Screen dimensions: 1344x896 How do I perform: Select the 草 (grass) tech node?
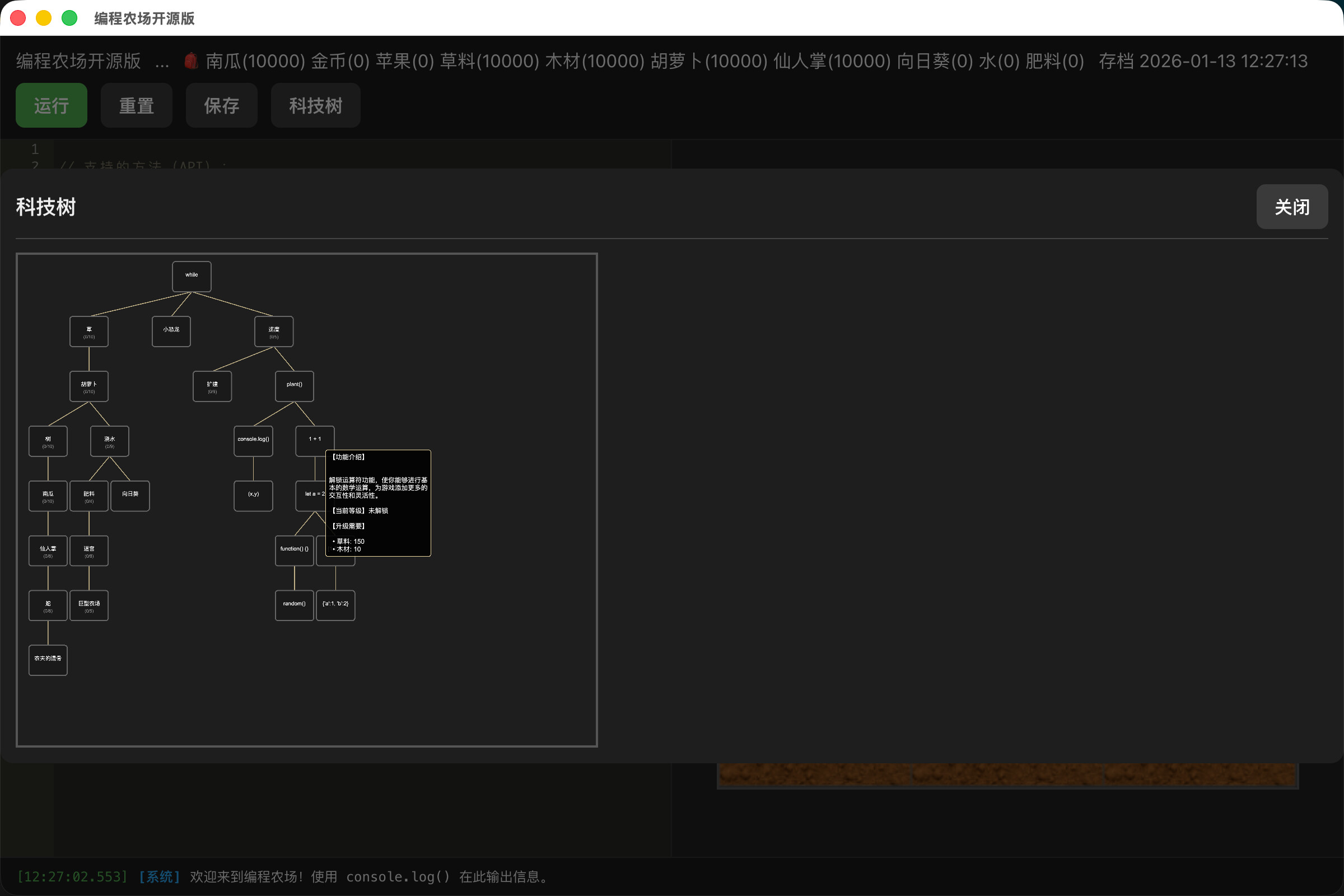[x=88, y=332]
